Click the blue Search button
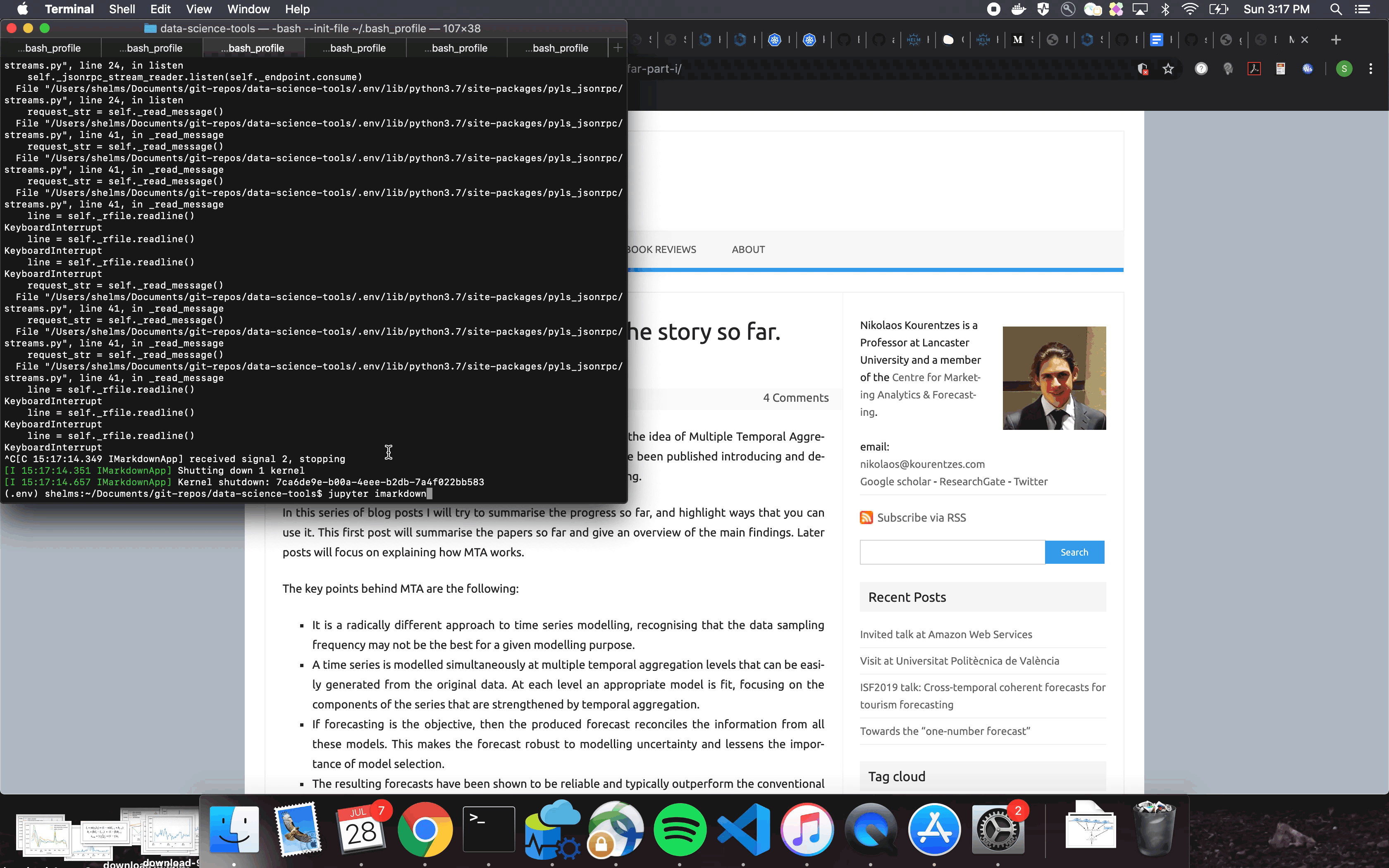The height and width of the screenshot is (868, 1389). (1074, 552)
